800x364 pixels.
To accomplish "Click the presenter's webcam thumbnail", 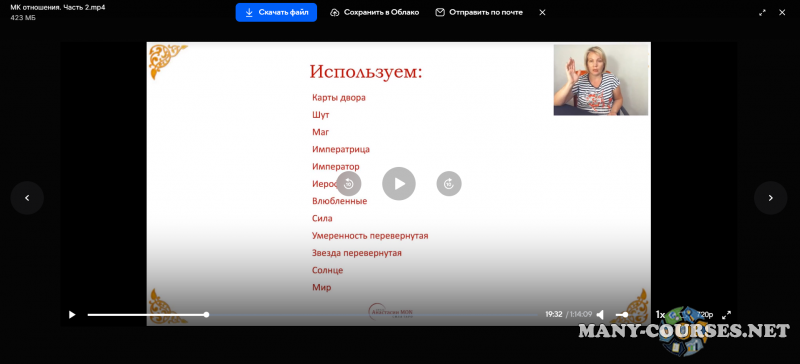I will click(601, 80).
